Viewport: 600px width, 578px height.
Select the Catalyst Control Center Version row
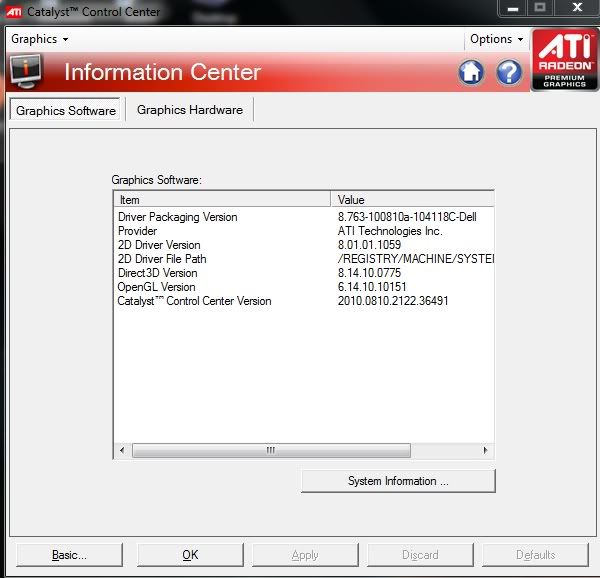pos(304,301)
